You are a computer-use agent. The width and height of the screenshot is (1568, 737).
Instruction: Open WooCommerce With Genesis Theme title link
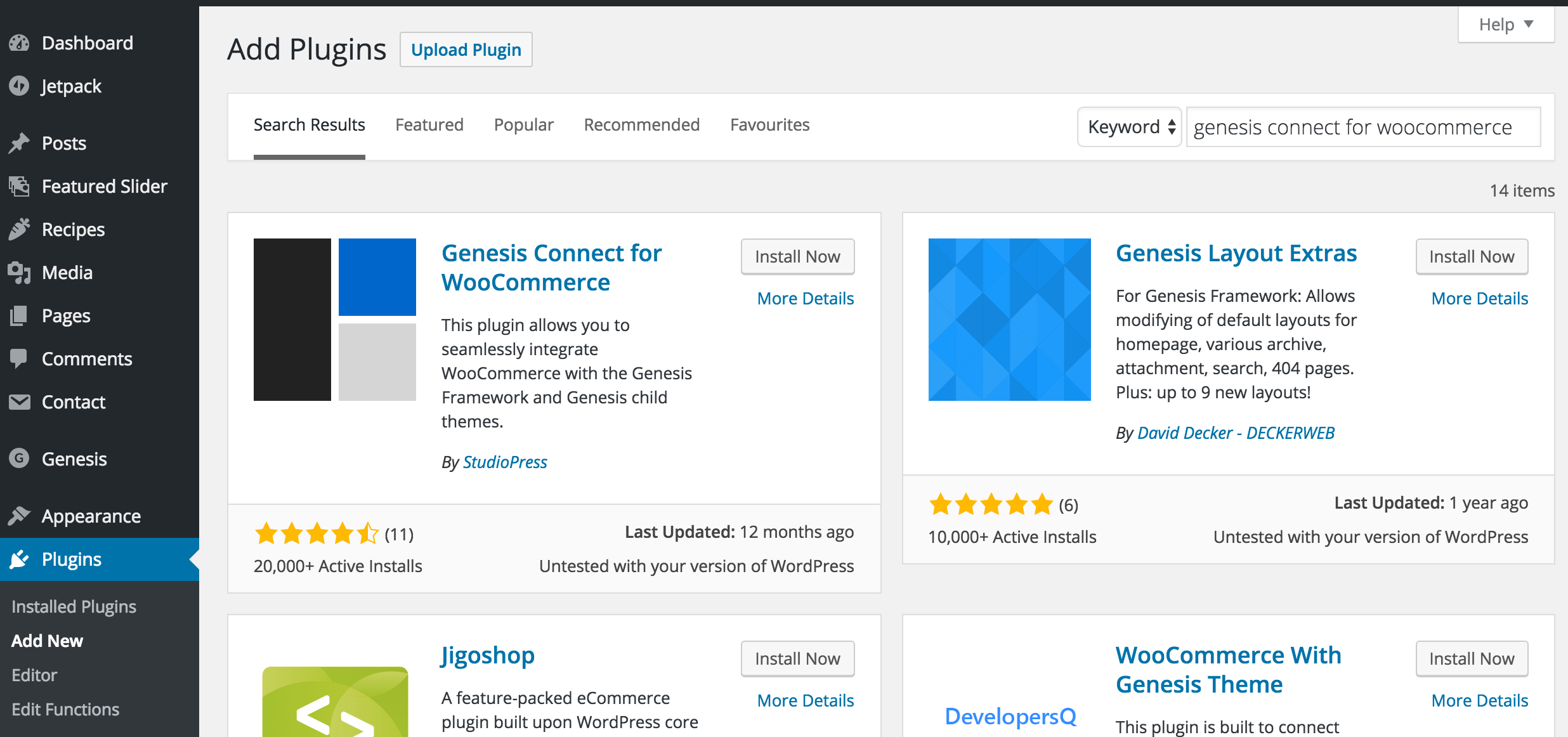coord(1229,670)
